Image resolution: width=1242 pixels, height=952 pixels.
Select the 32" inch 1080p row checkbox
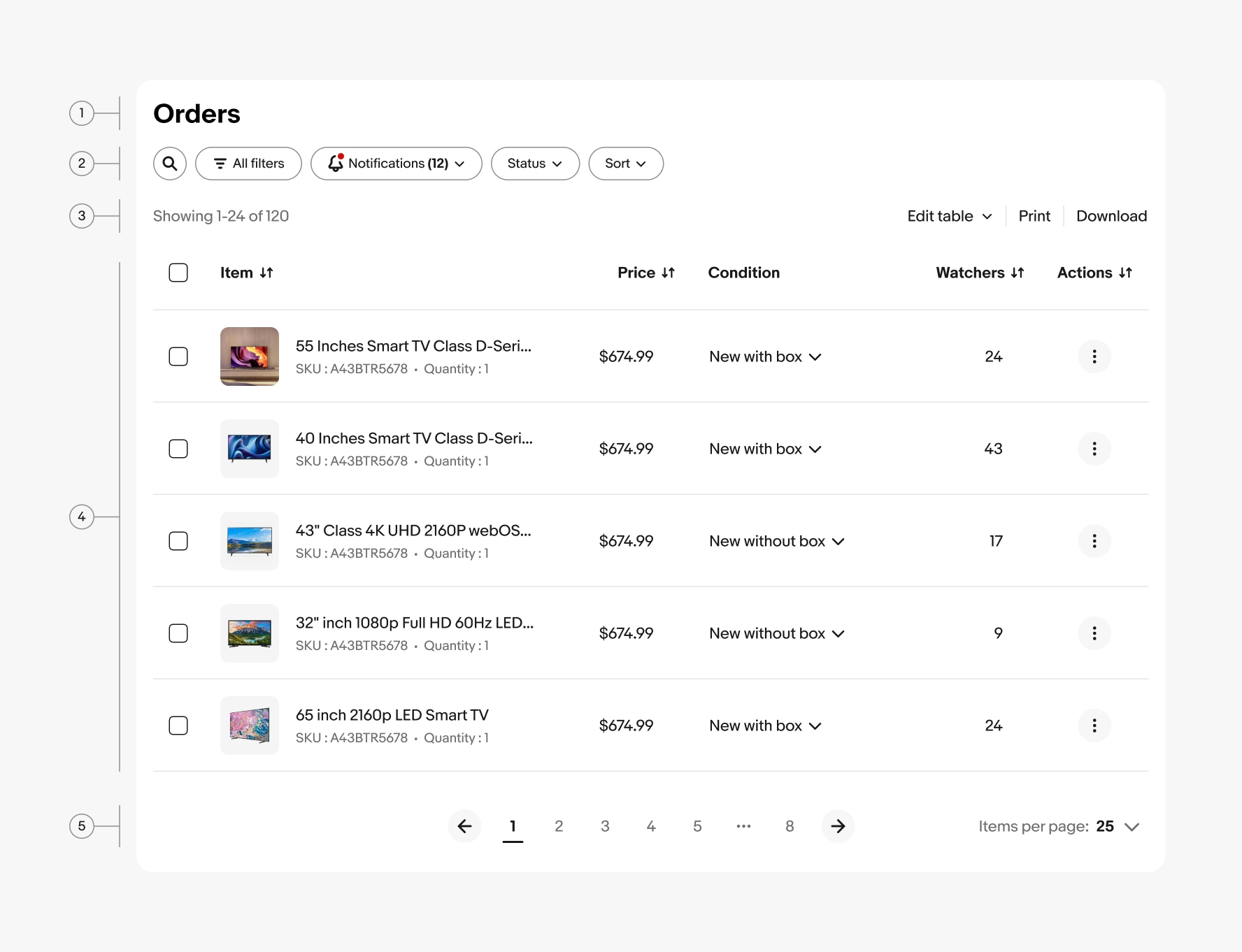click(178, 633)
